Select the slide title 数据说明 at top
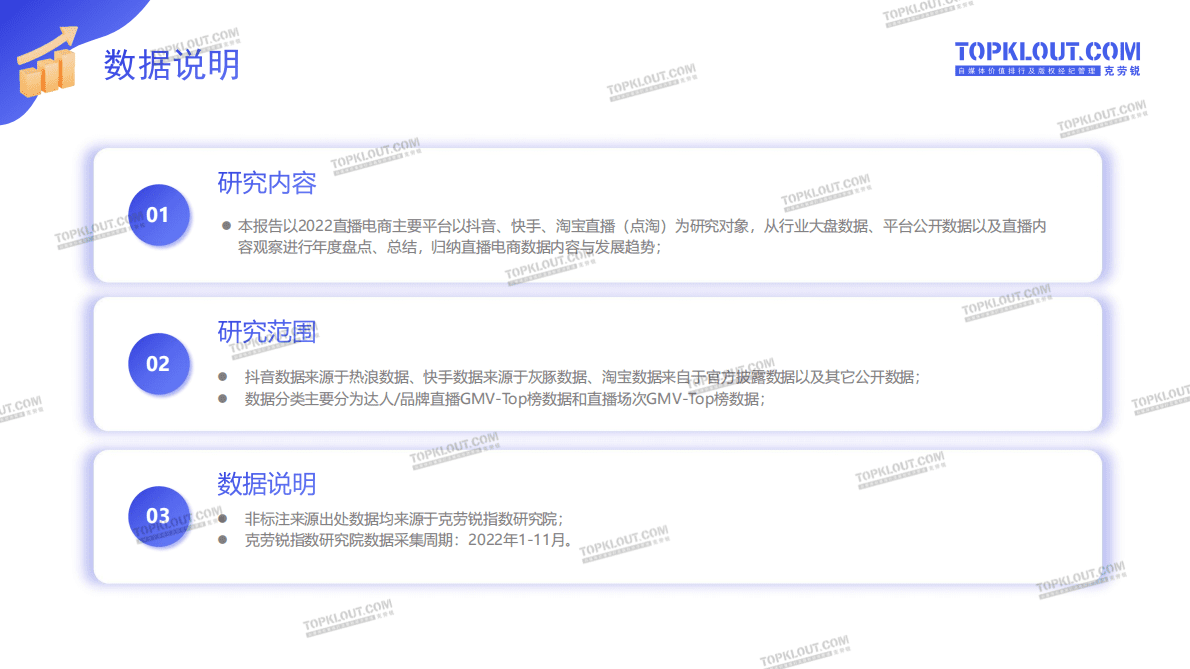1190x669 pixels. click(x=172, y=66)
